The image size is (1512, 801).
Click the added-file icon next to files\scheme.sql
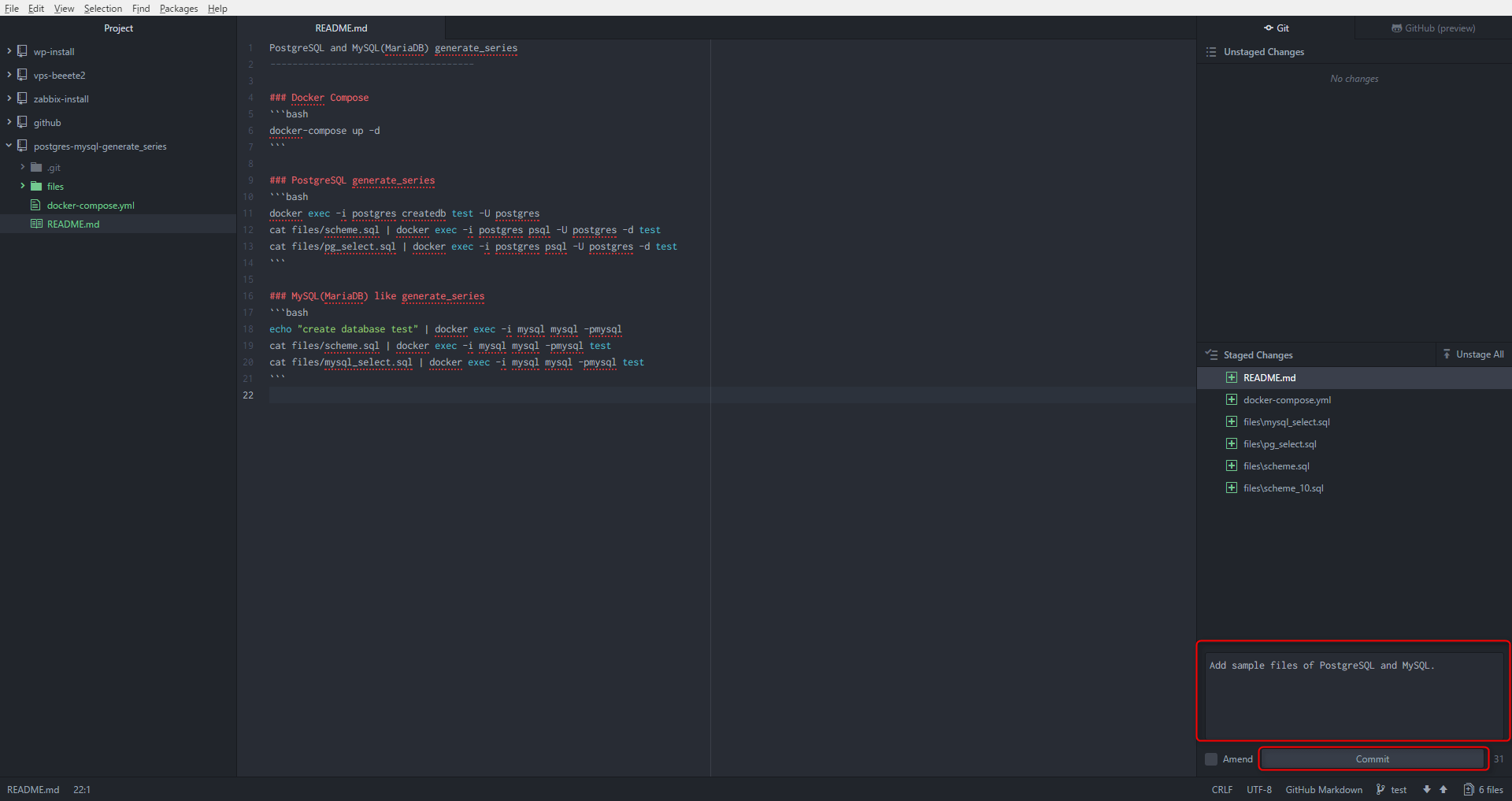[1232, 466]
